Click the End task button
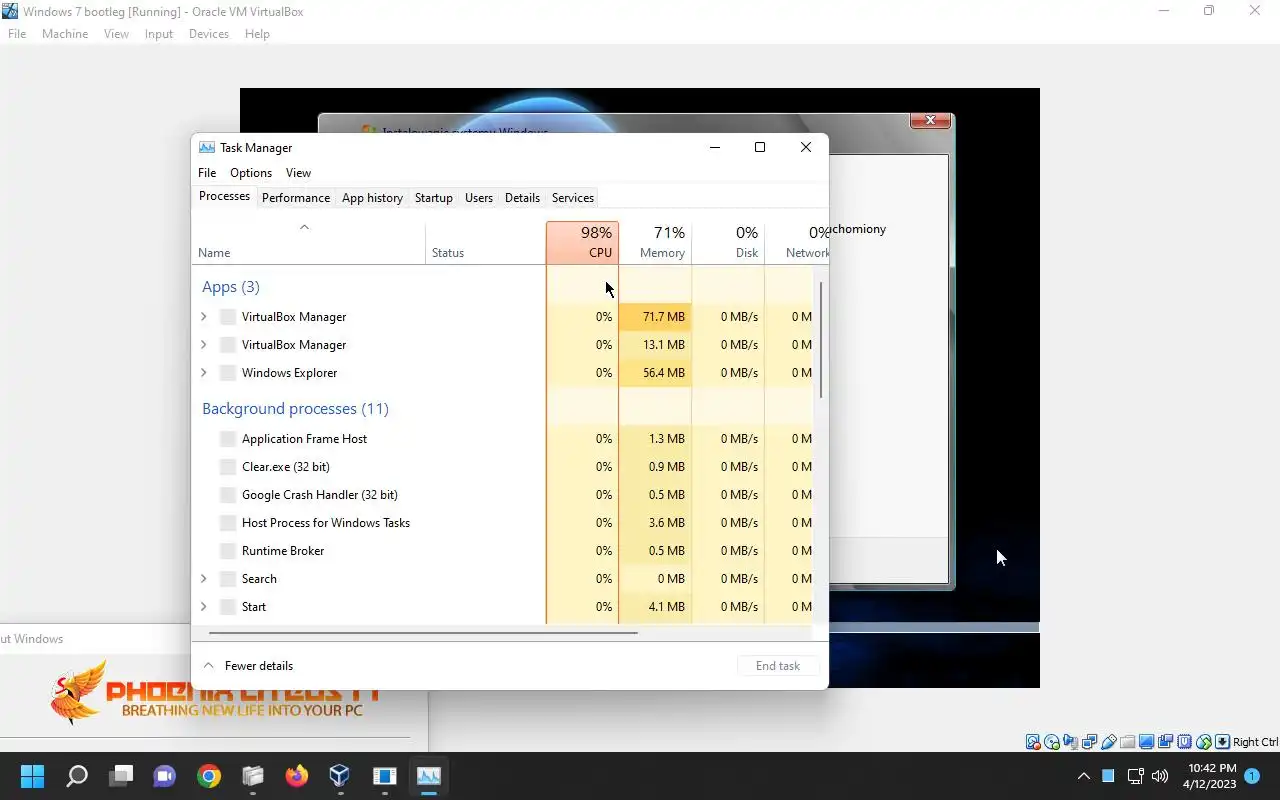Viewport: 1280px width, 800px height. (x=778, y=666)
